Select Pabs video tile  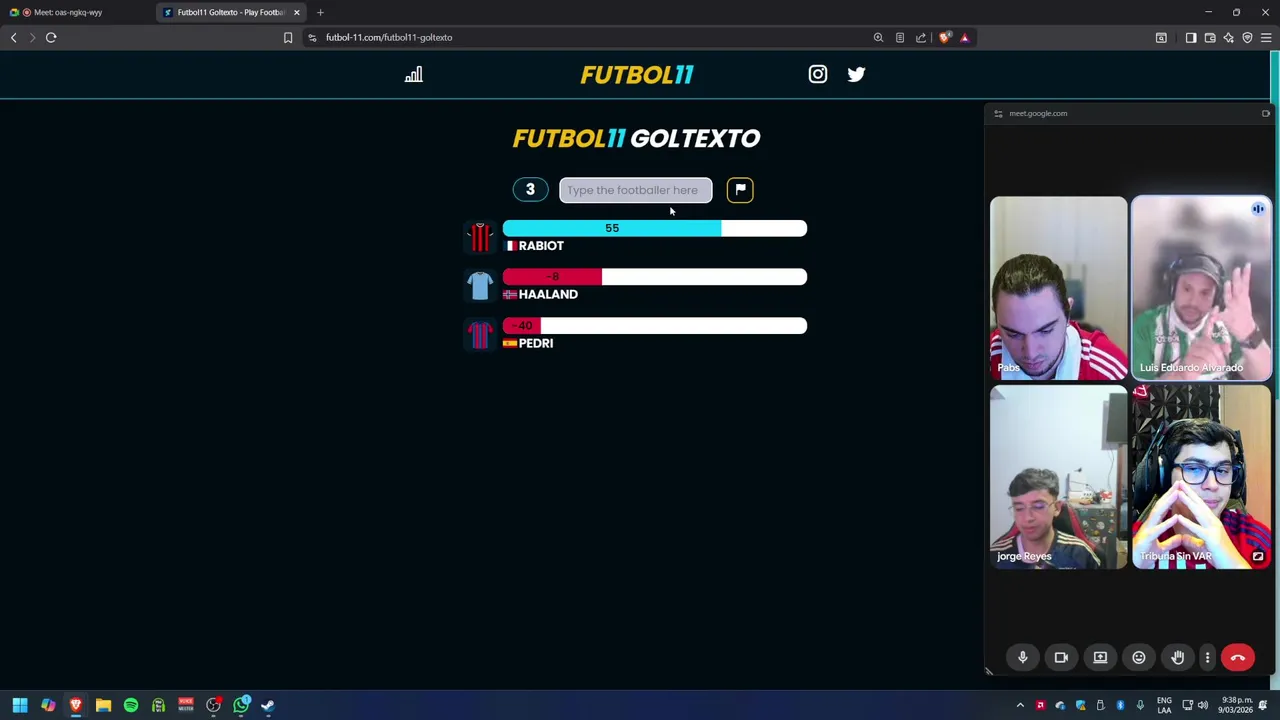point(1059,288)
